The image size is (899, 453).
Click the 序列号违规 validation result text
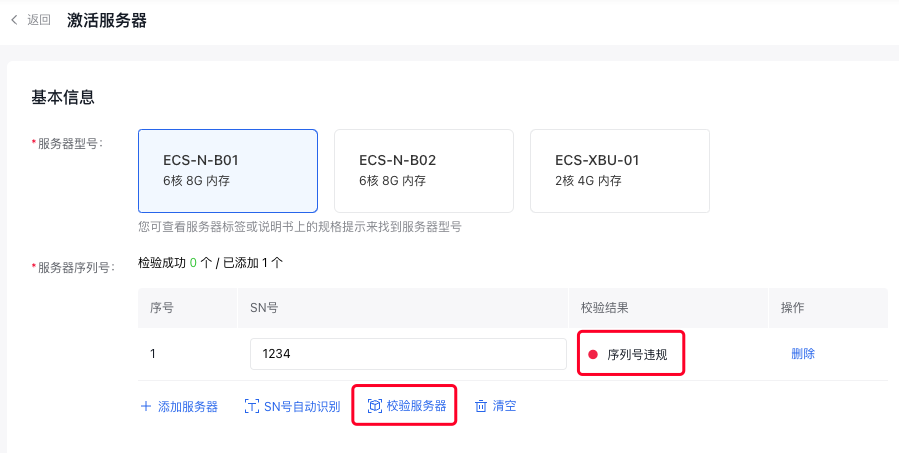(637, 354)
